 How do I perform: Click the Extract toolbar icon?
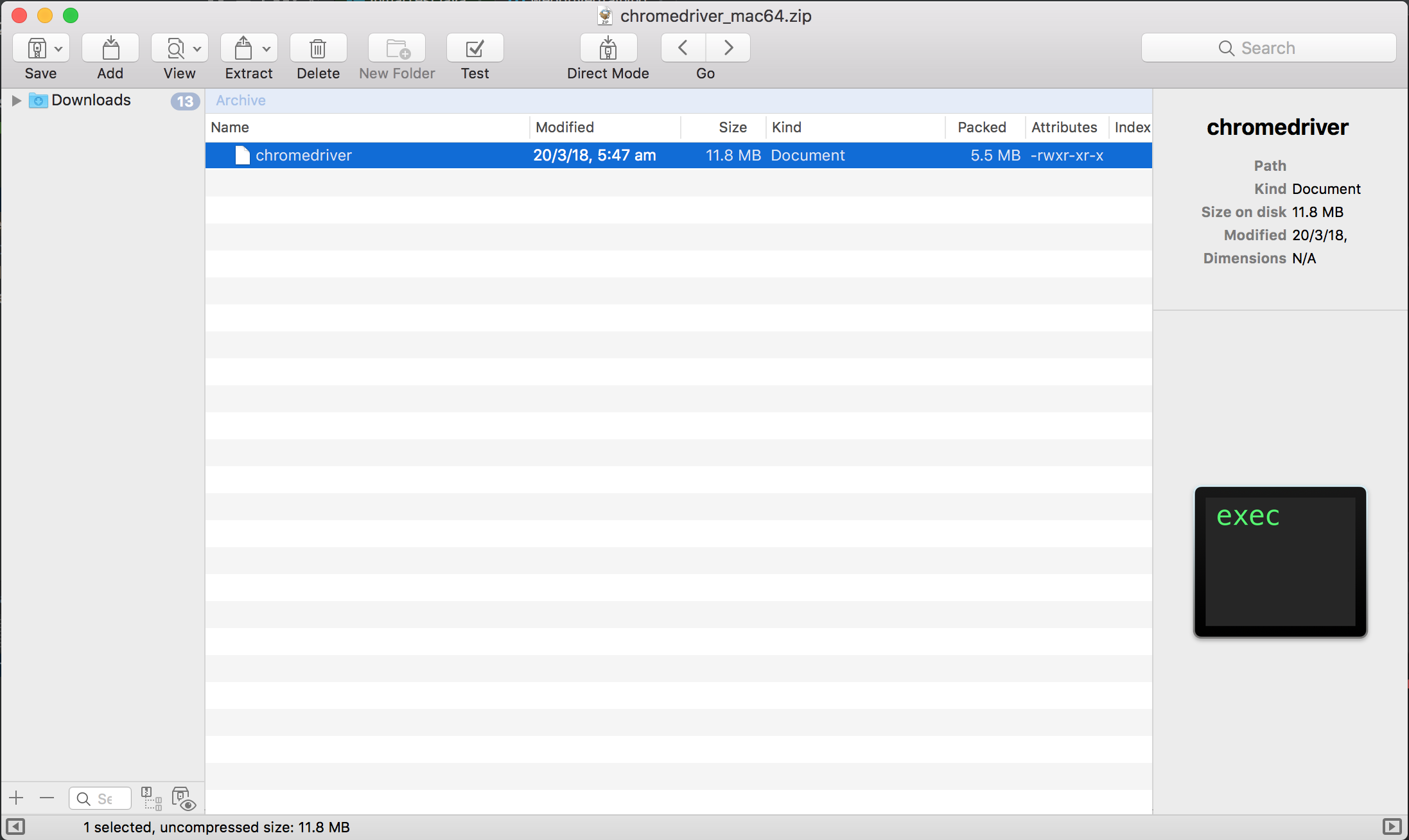[x=243, y=48]
